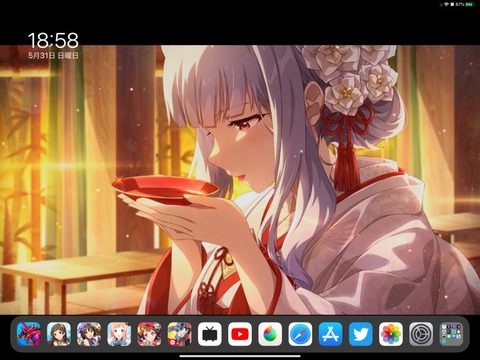Launch the MediBang Paint colorful blob icon
Viewport: 480px width, 360px height.
pos(270,334)
